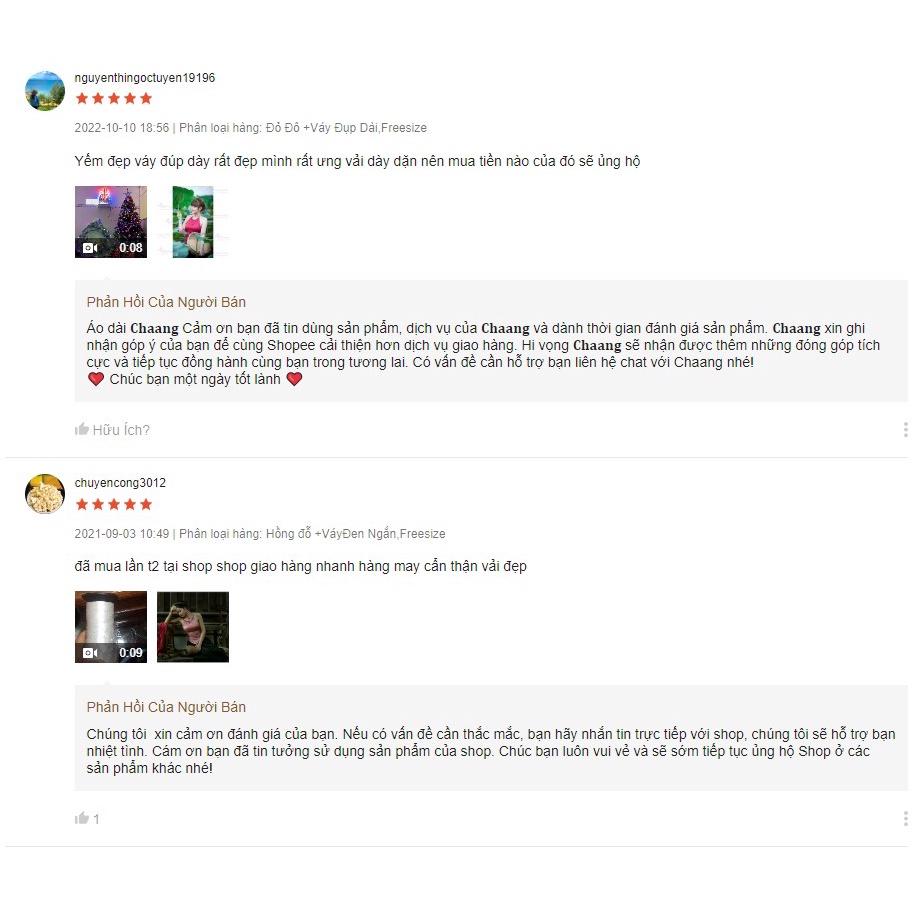Click the Hữu Ích? helpful label
The height and width of the screenshot is (915, 915).
click(x=121, y=430)
